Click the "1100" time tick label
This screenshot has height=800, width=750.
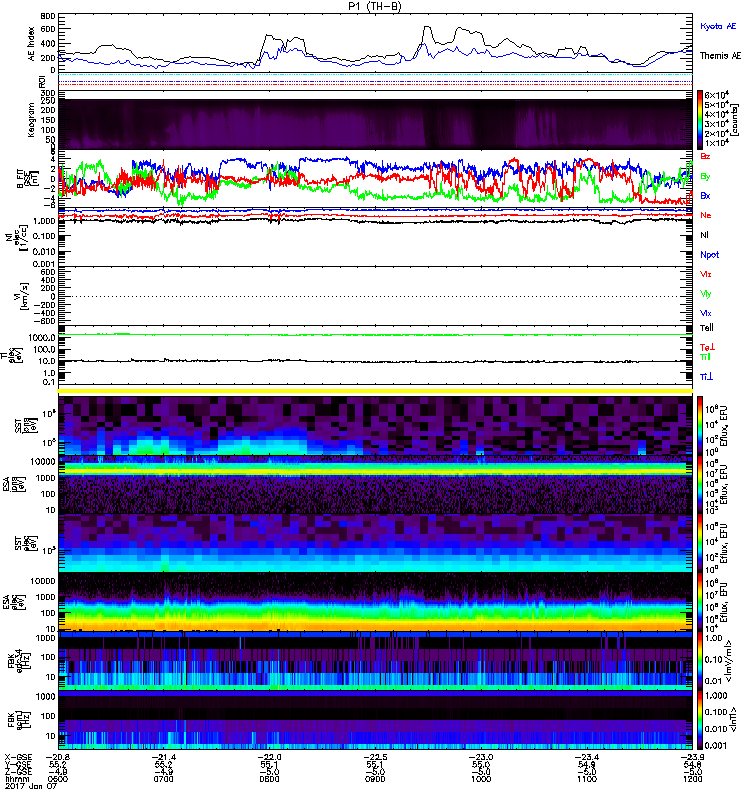click(587, 779)
